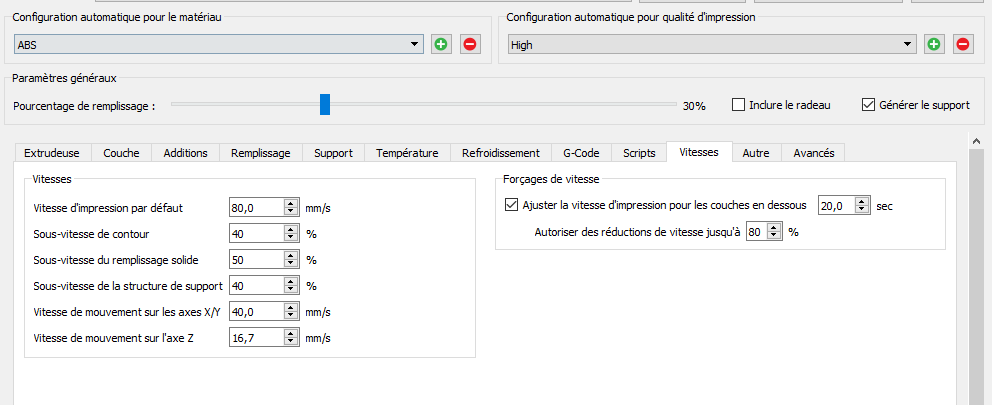The height and width of the screenshot is (405, 992).
Task: Toggle Générer le support checkbox
Action: (868, 105)
